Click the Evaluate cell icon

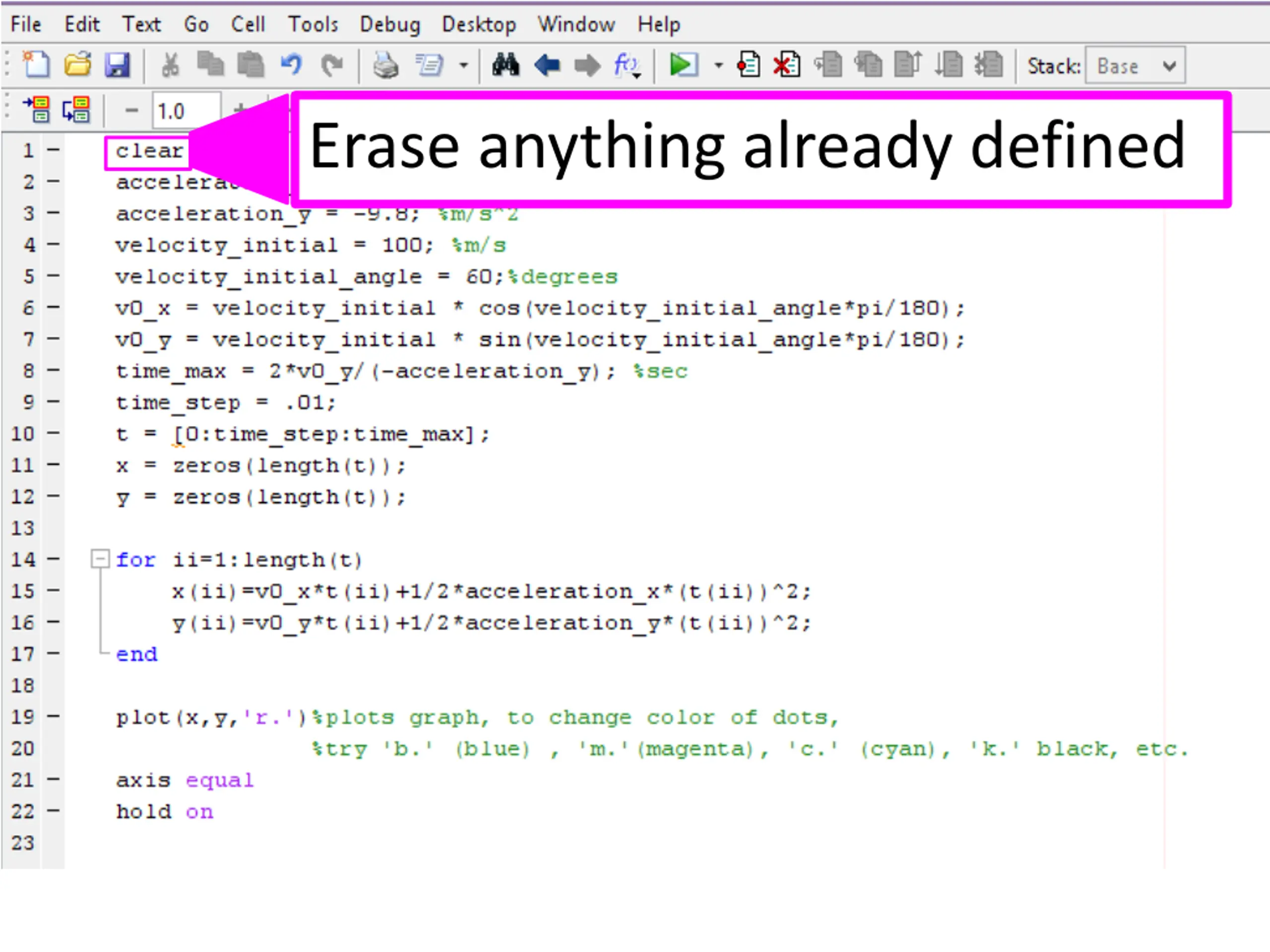click(37, 109)
